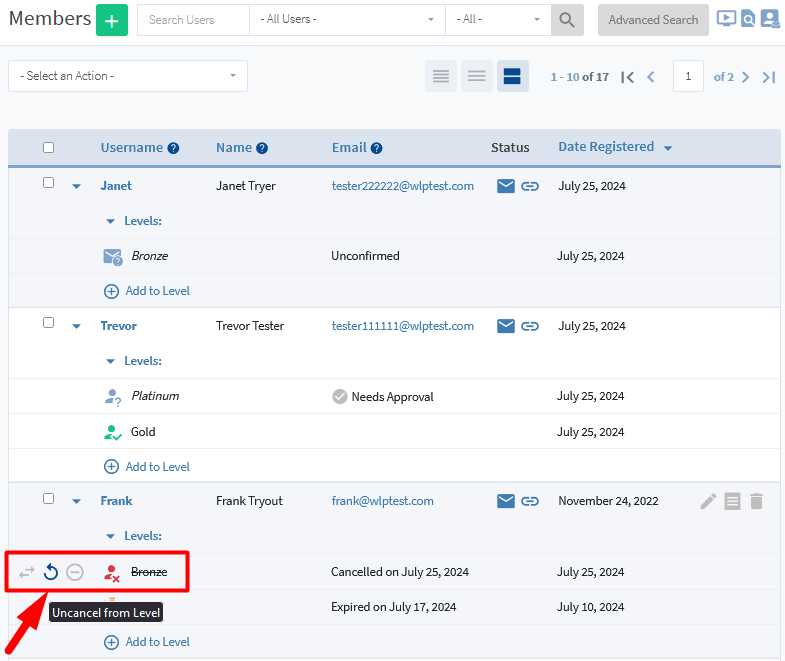Go to previous page arrow

[x=651, y=77]
